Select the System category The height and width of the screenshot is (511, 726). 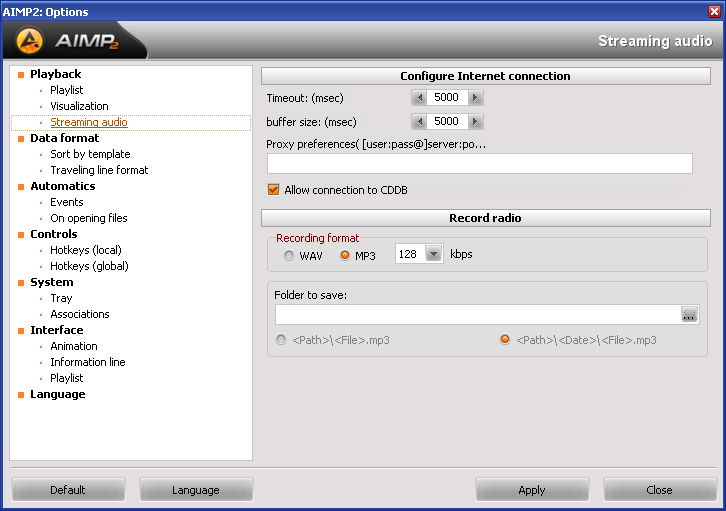[52, 282]
